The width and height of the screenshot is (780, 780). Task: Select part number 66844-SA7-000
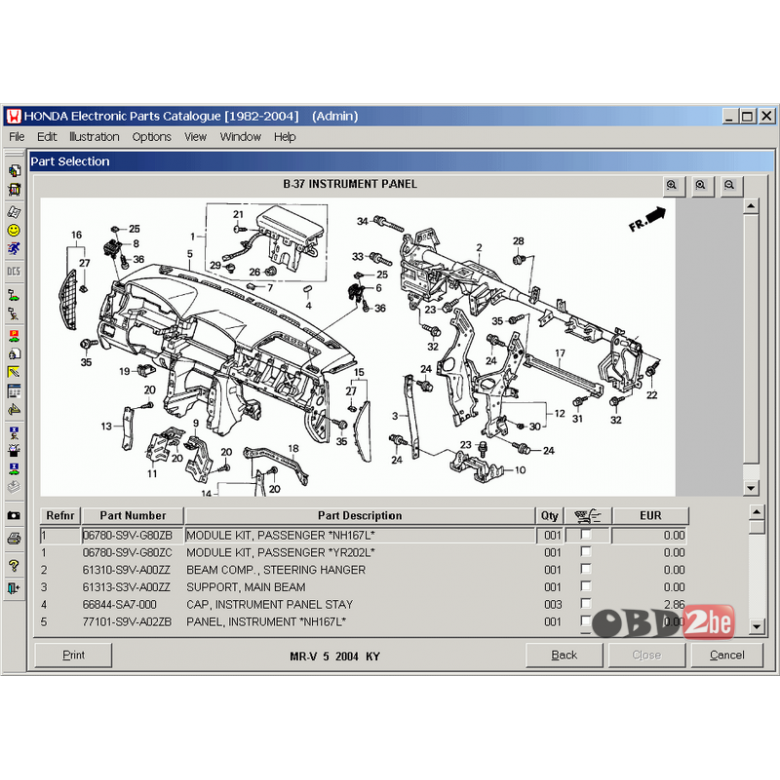[119, 604]
